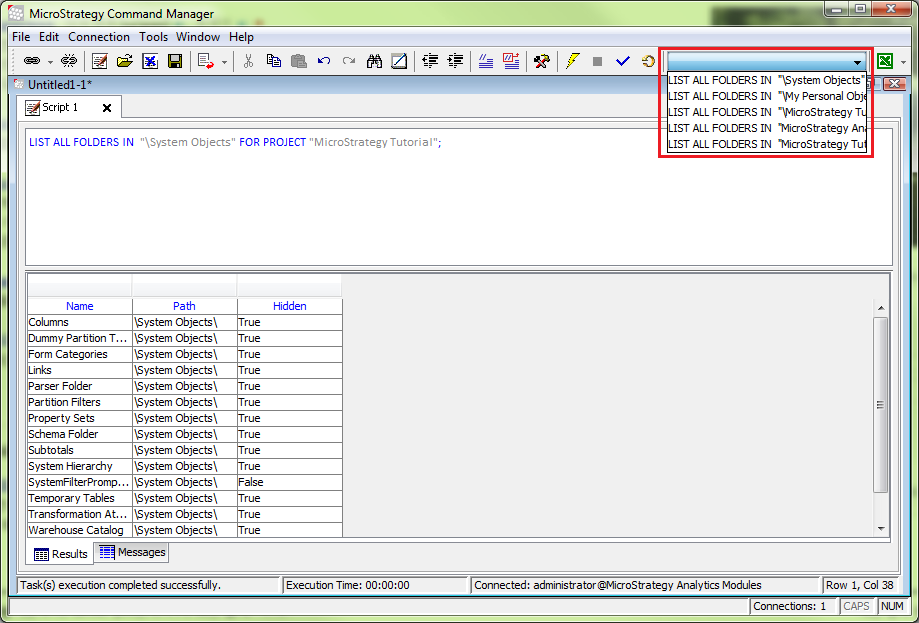Select the Results tab
Image resolution: width=919 pixels, height=623 pixels.
tap(60, 552)
